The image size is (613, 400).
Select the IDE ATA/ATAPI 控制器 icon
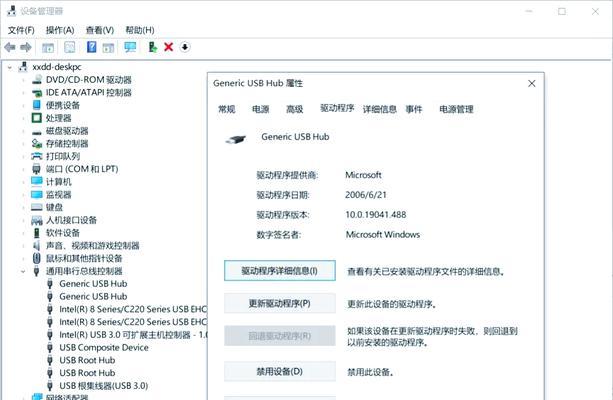point(37,93)
